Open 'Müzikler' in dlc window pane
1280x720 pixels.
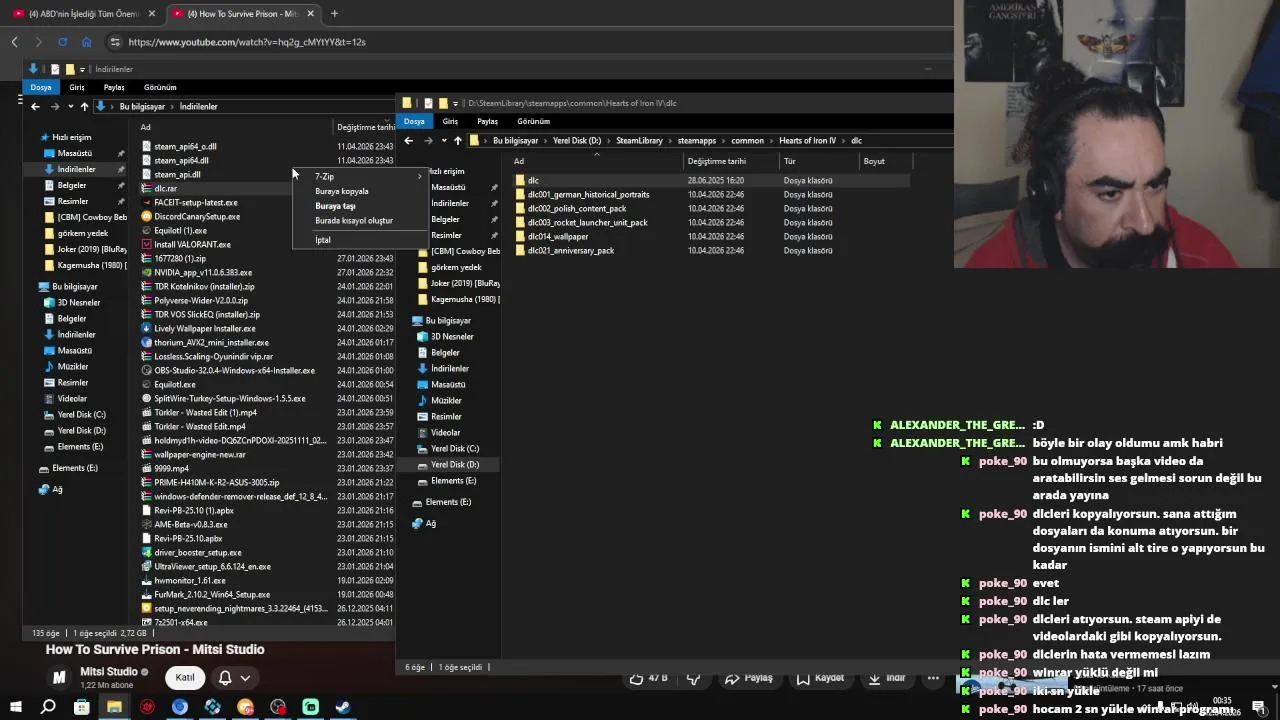click(446, 400)
